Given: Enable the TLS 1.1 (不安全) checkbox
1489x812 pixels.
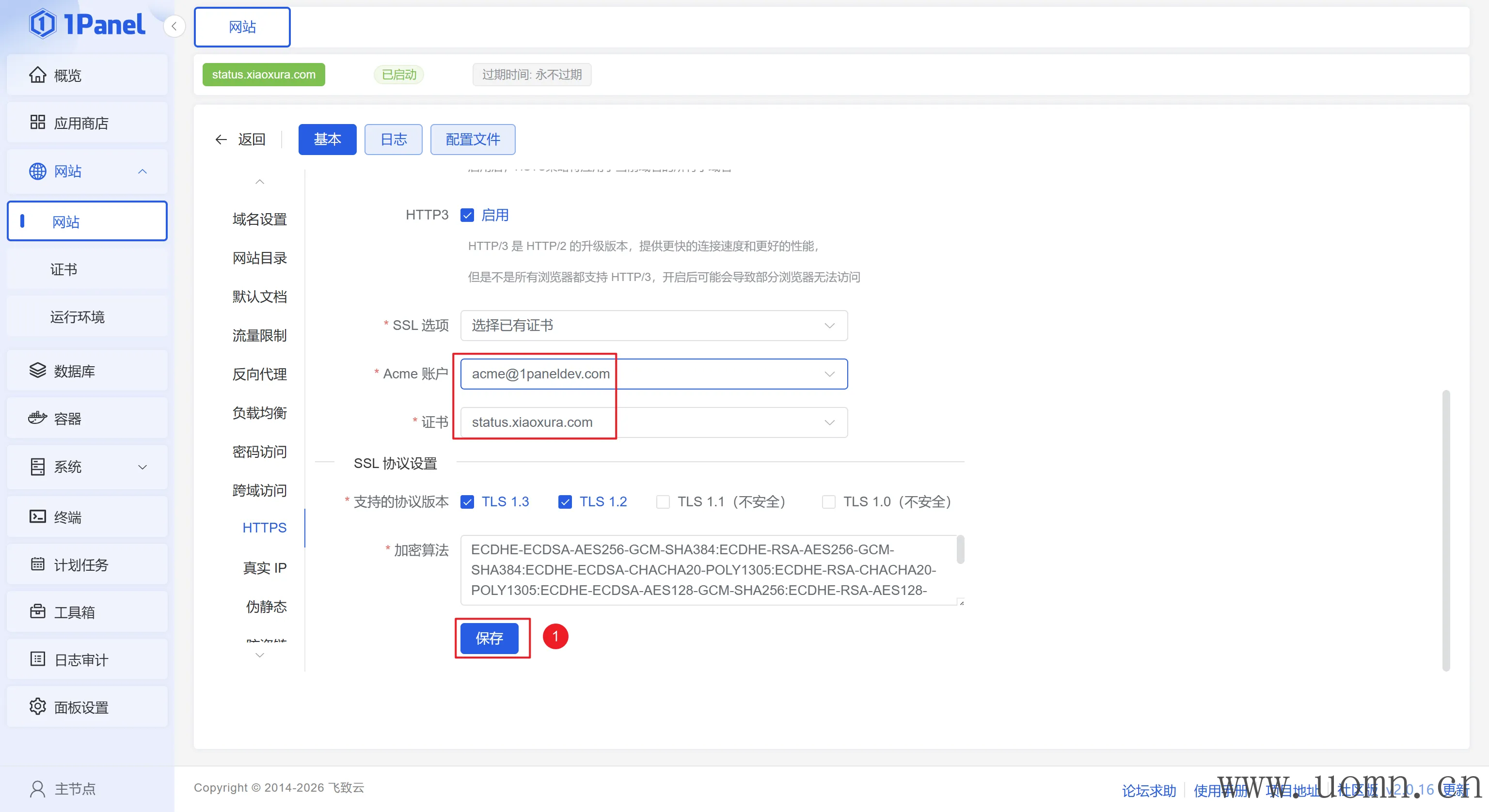Looking at the screenshot, I should [663, 501].
